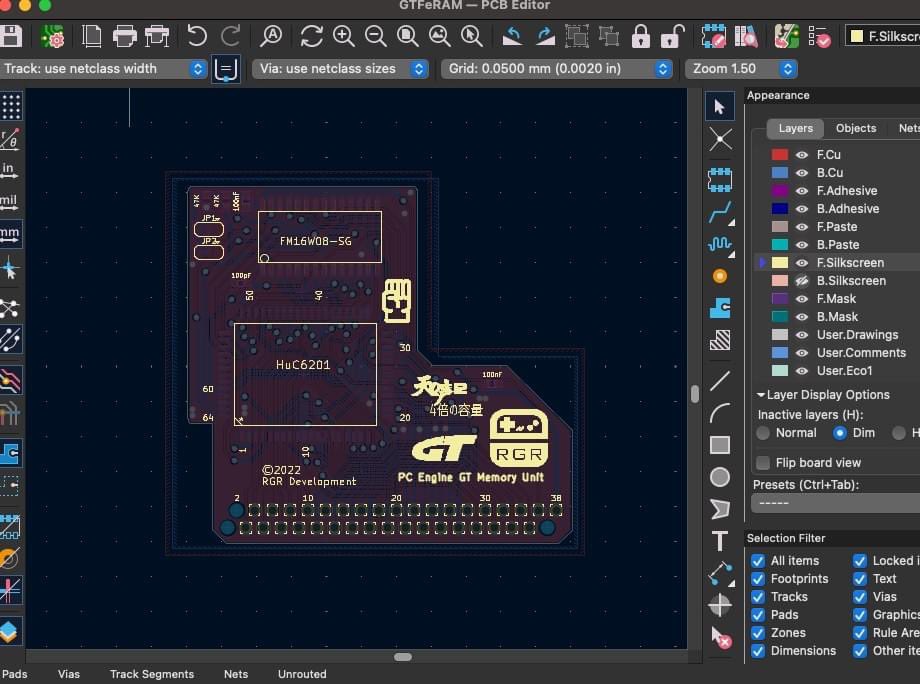
Task: Zoom to fit page
Action: (x=408, y=36)
